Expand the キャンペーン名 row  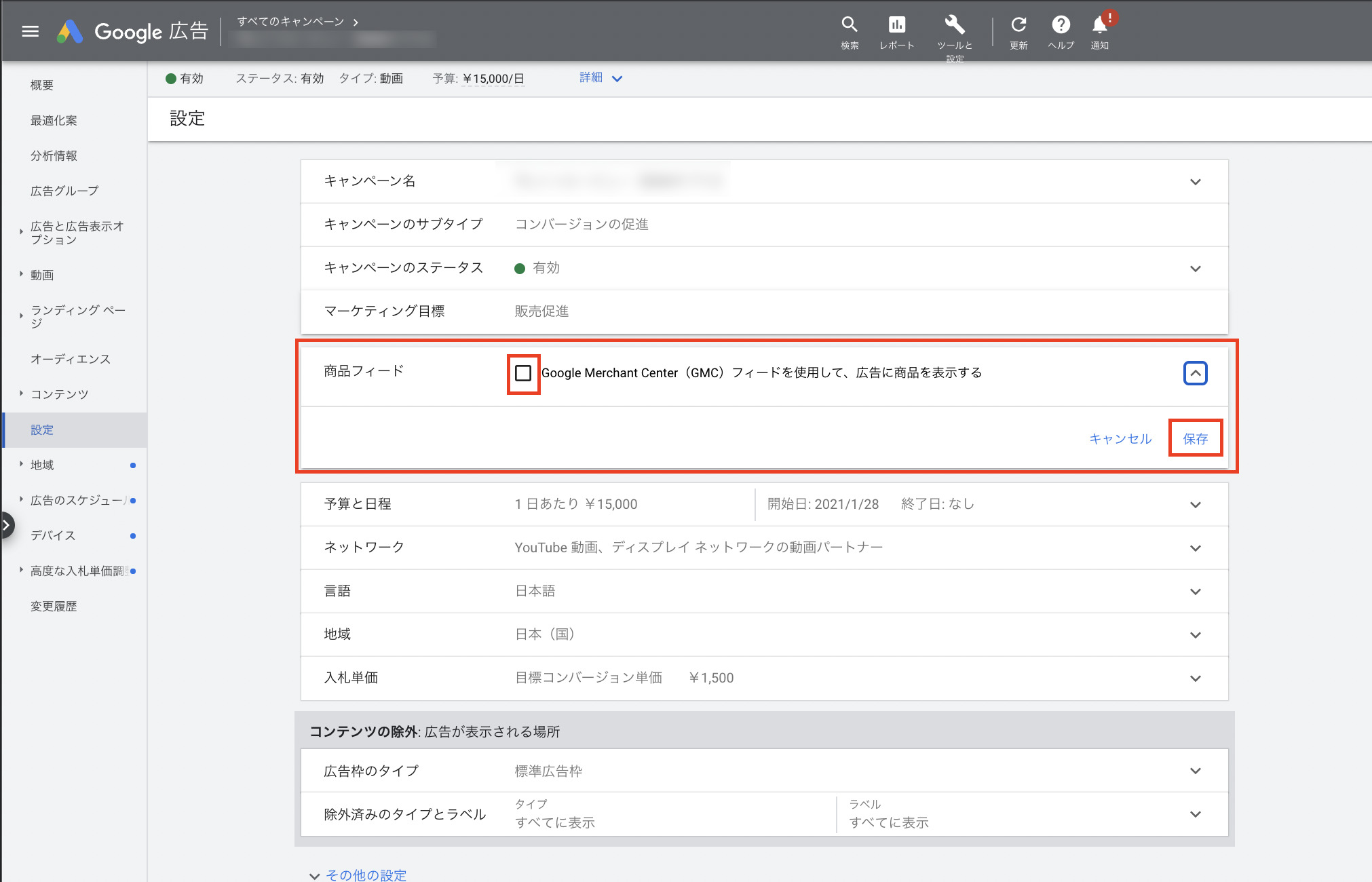(1195, 182)
